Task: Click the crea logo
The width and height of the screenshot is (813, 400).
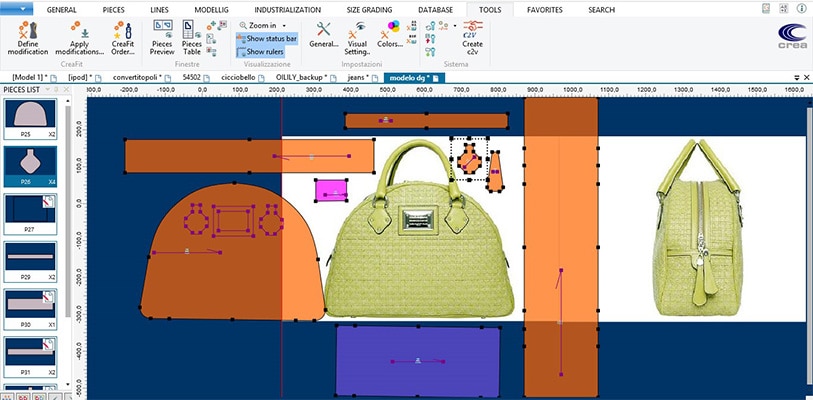Action: tap(792, 36)
